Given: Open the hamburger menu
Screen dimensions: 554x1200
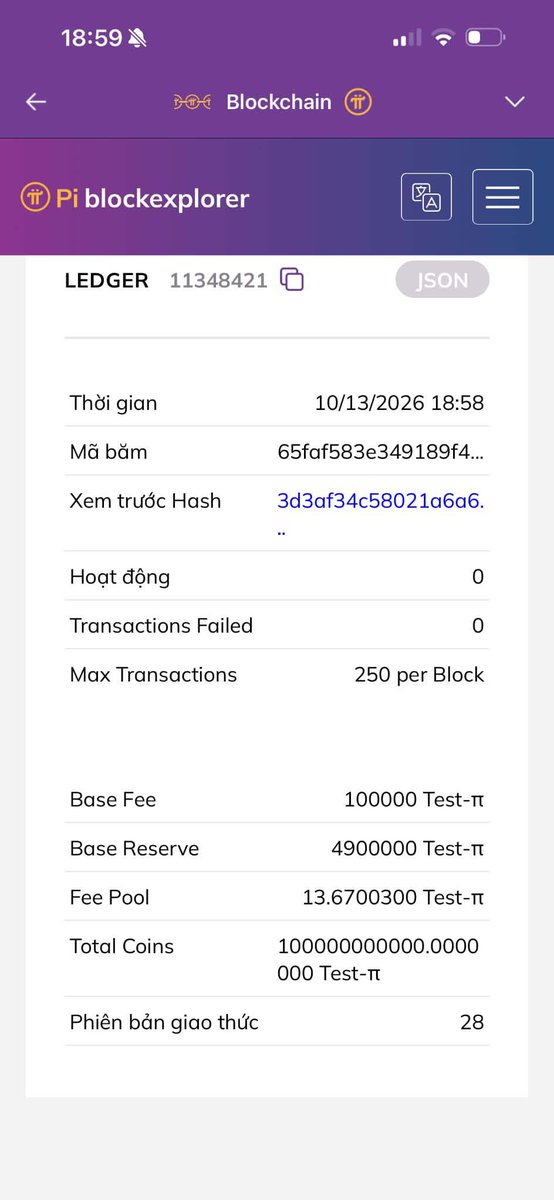Looking at the screenshot, I should [502, 197].
